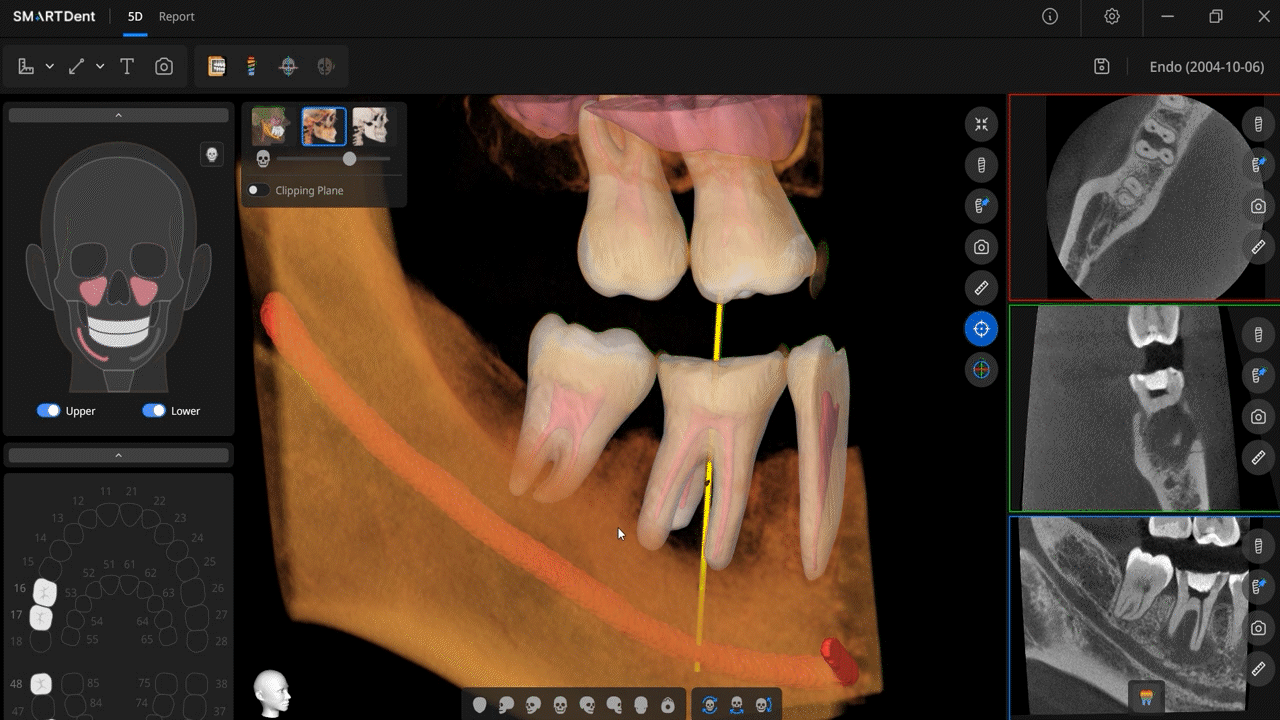Collapse the skull diagram panel
This screenshot has width=1280, height=720.
pos(118,115)
